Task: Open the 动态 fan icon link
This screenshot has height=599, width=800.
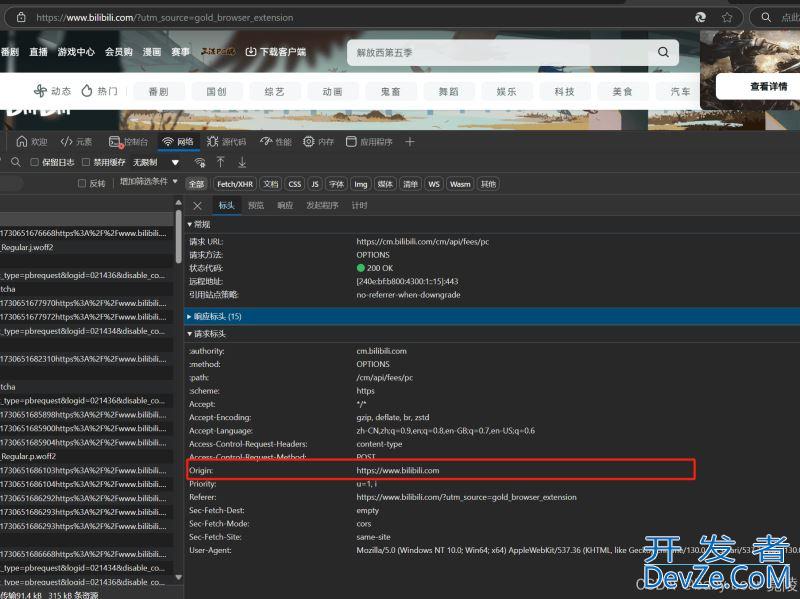Action: (52, 91)
